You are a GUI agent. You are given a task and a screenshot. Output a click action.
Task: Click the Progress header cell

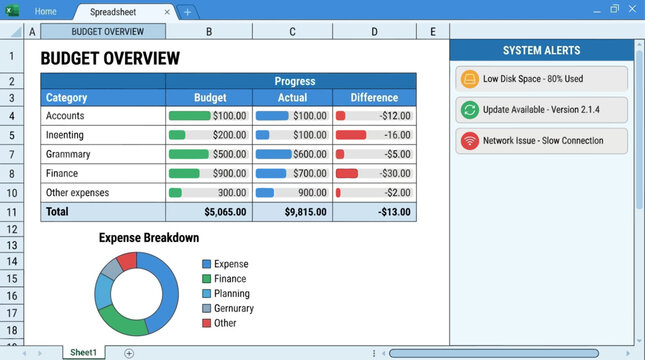click(291, 81)
